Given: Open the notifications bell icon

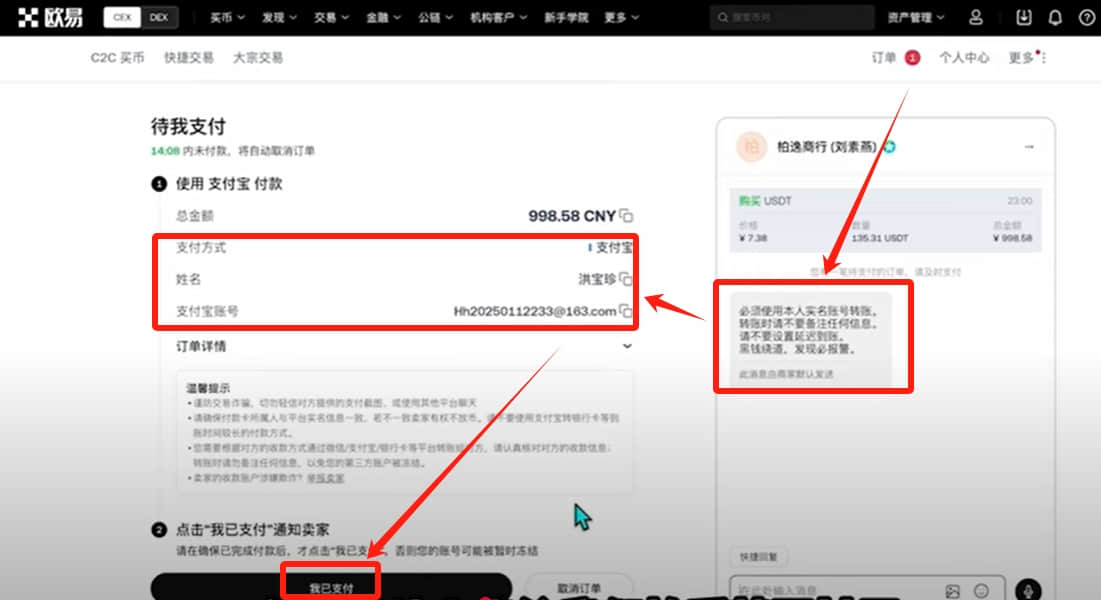Looking at the screenshot, I should 1055,18.
